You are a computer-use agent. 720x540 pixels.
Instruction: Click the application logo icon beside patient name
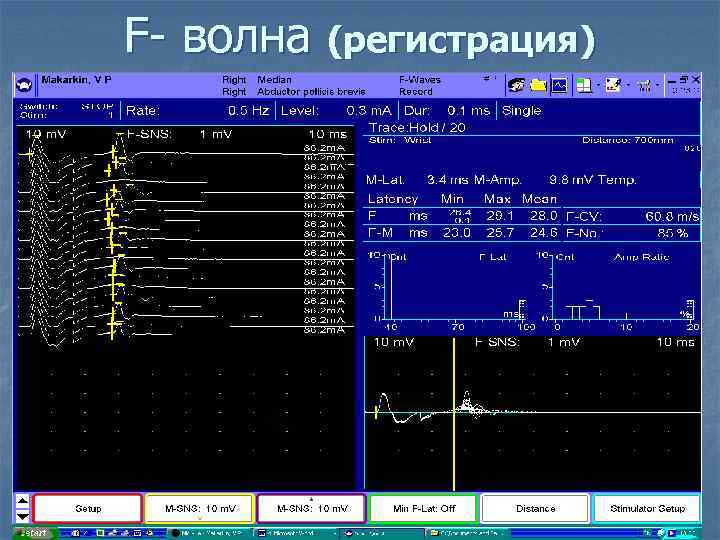[24, 85]
